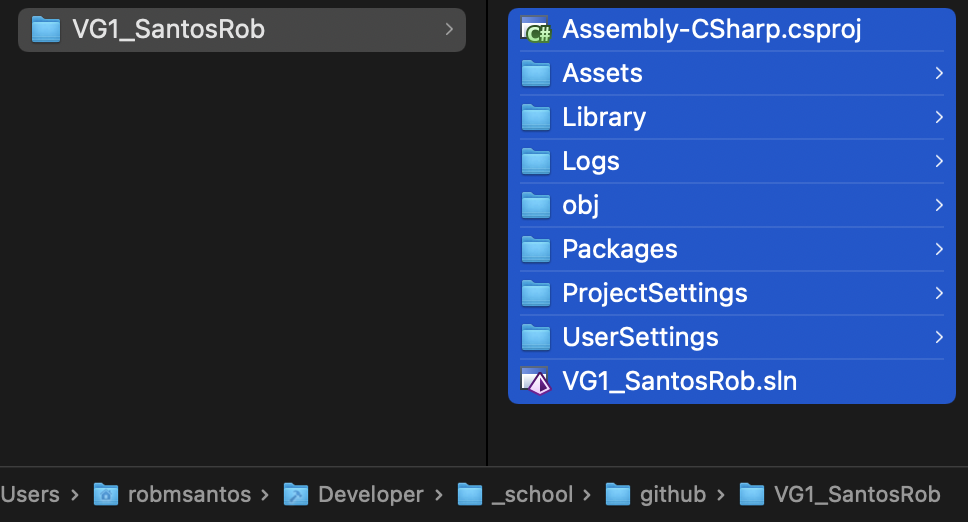968x522 pixels.
Task: Go to github in the path bar
Action: pyautogui.click(x=672, y=494)
